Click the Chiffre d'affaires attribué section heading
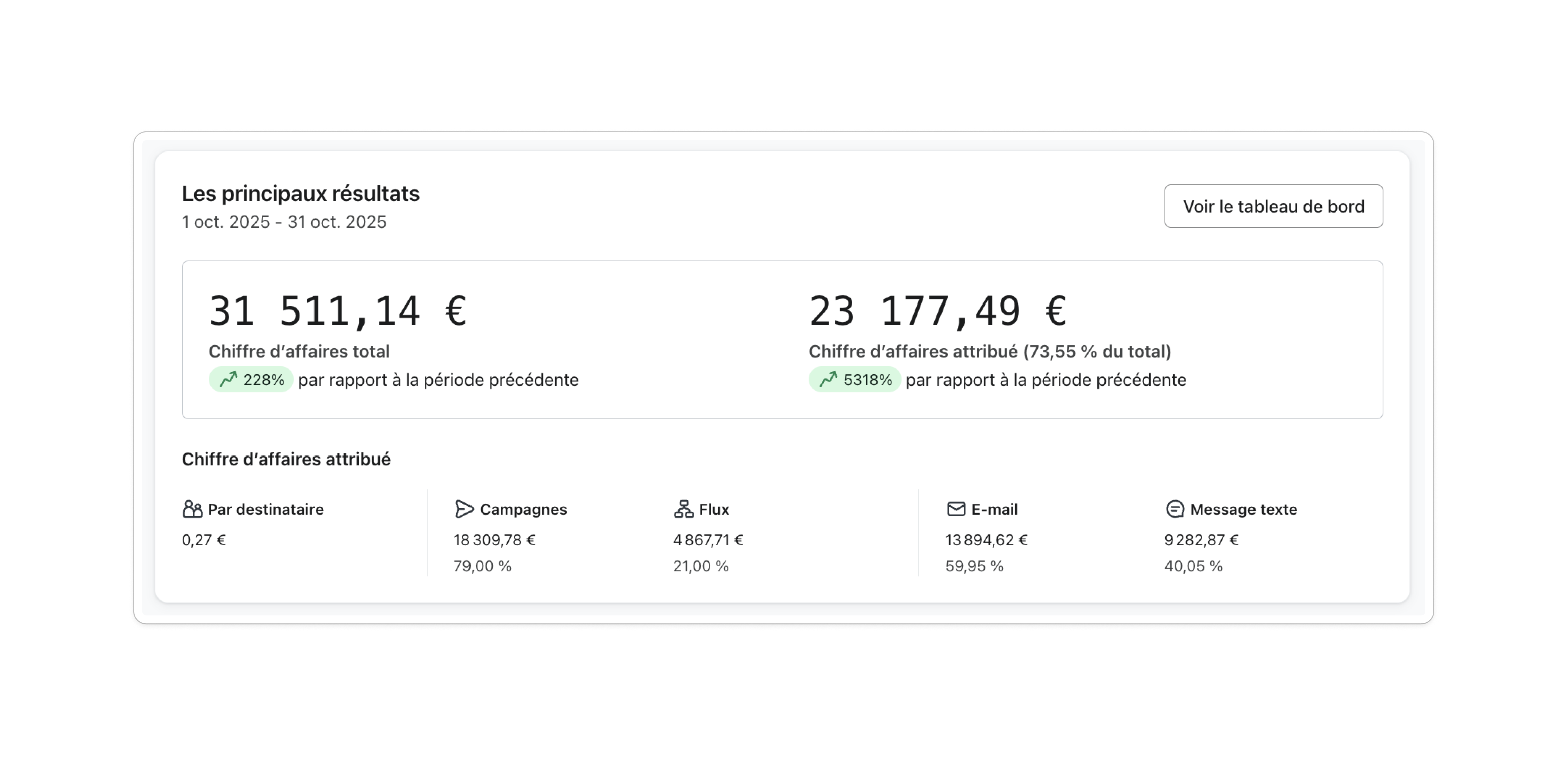The image size is (1568, 760). [x=286, y=459]
